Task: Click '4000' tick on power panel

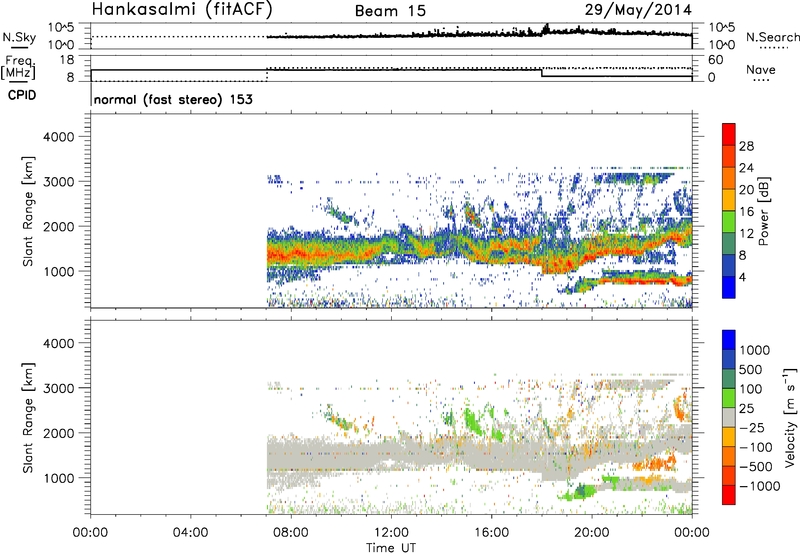Action: pyautogui.click(x=58, y=137)
